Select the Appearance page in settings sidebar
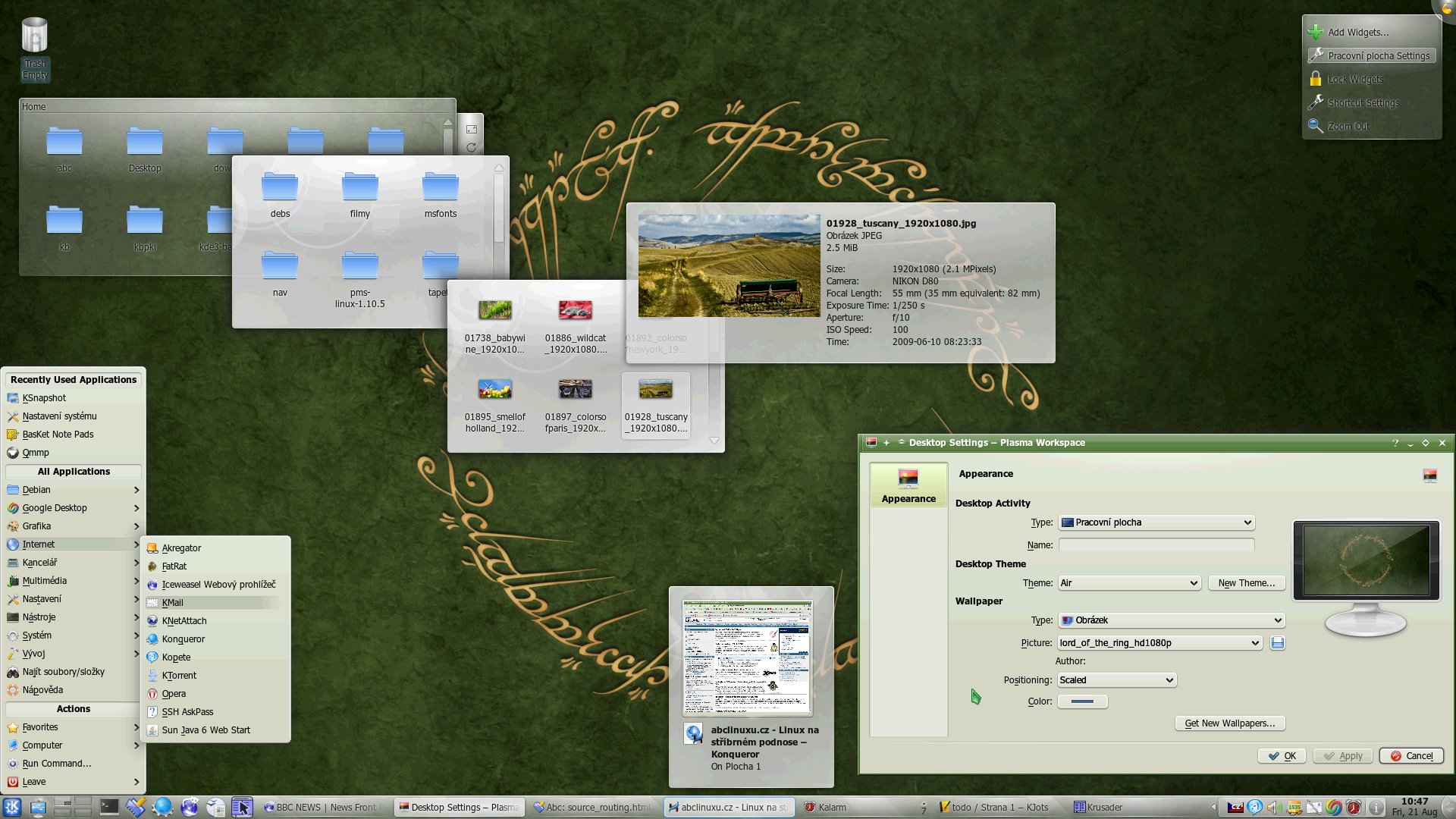The image size is (1456, 819). click(x=908, y=485)
